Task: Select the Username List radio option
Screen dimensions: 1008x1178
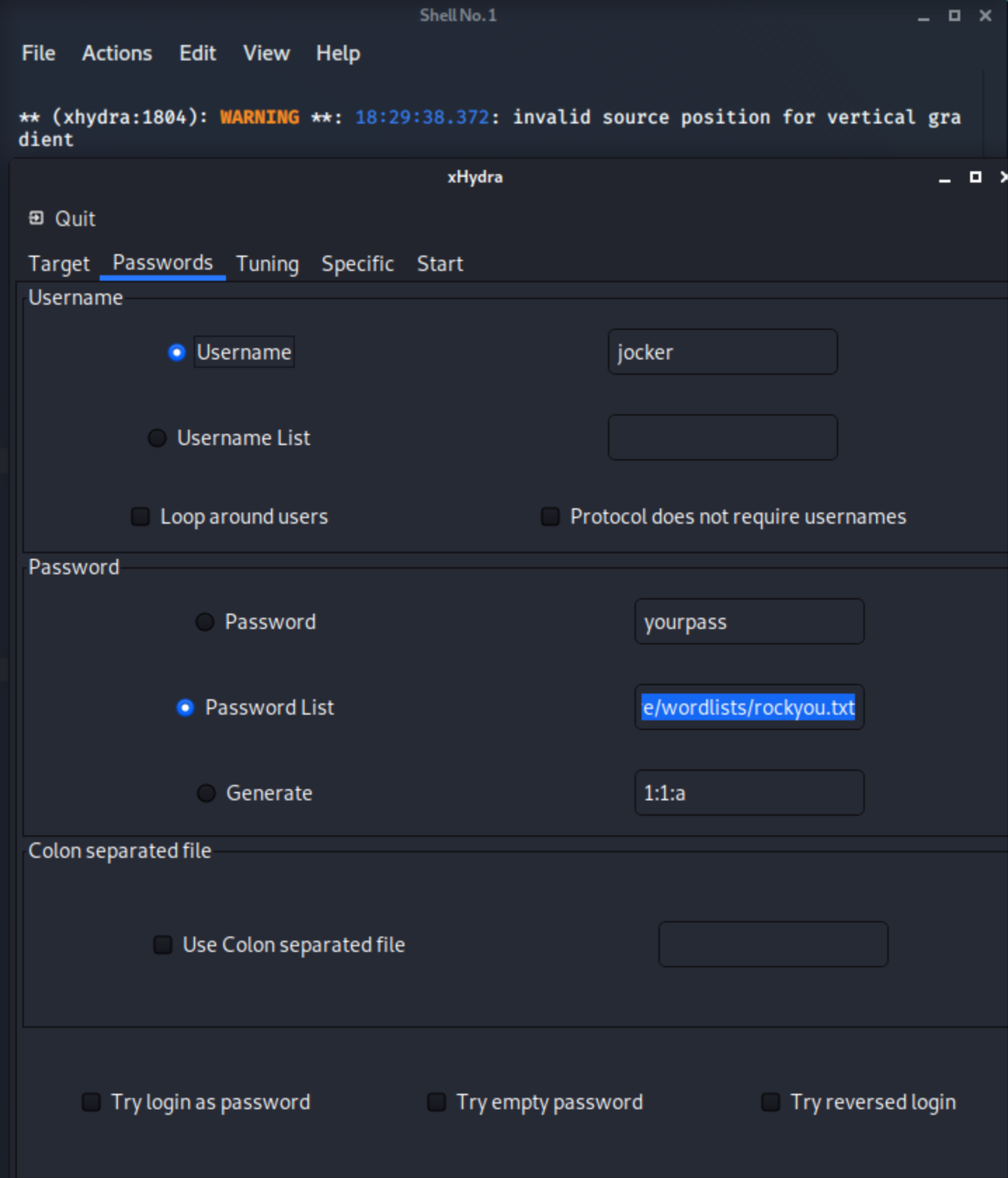Action: (157, 438)
